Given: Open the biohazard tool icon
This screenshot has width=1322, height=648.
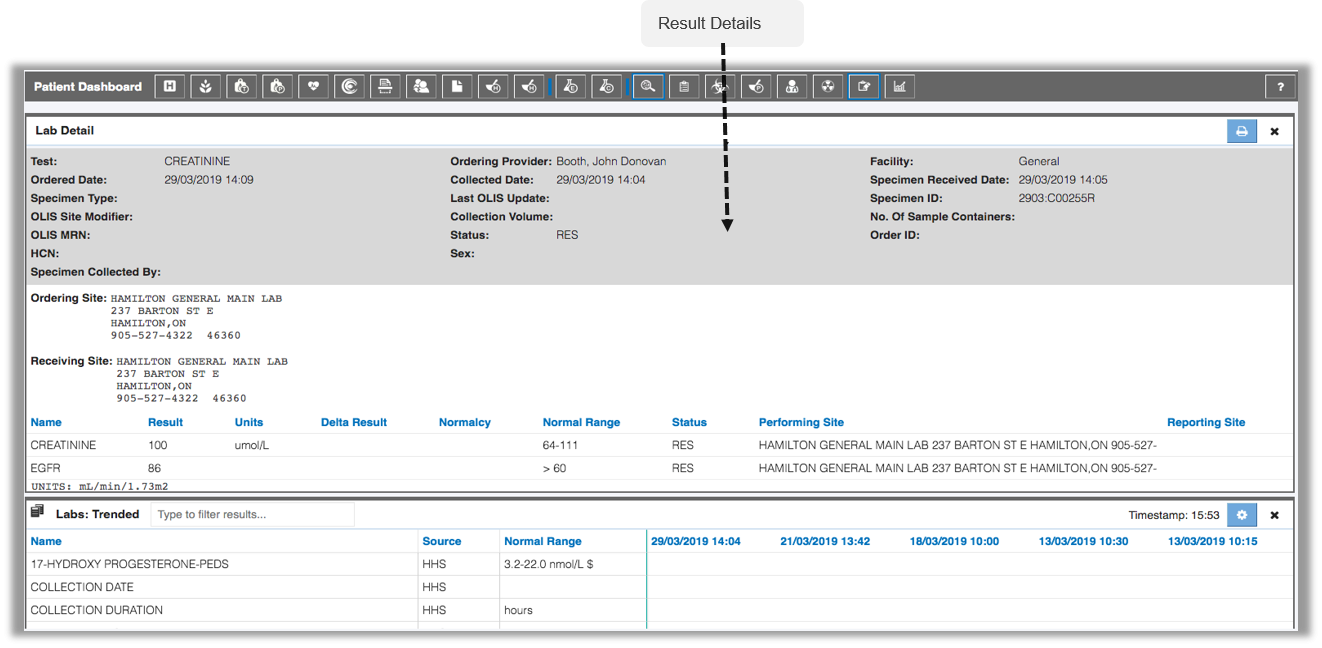Looking at the screenshot, I should coord(720,86).
